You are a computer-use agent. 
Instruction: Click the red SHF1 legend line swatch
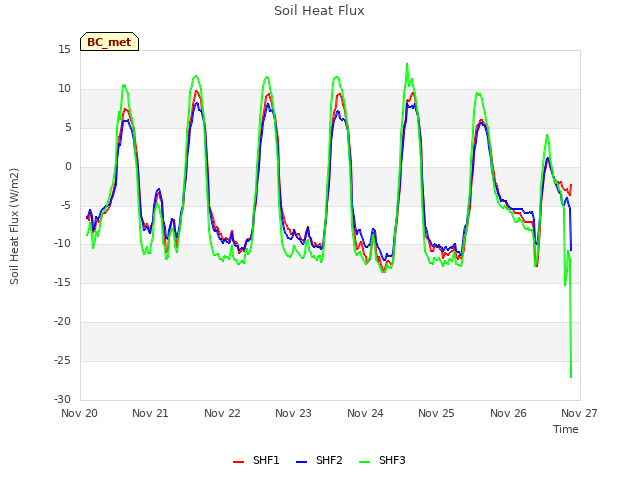pyautogui.click(x=238, y=462)
